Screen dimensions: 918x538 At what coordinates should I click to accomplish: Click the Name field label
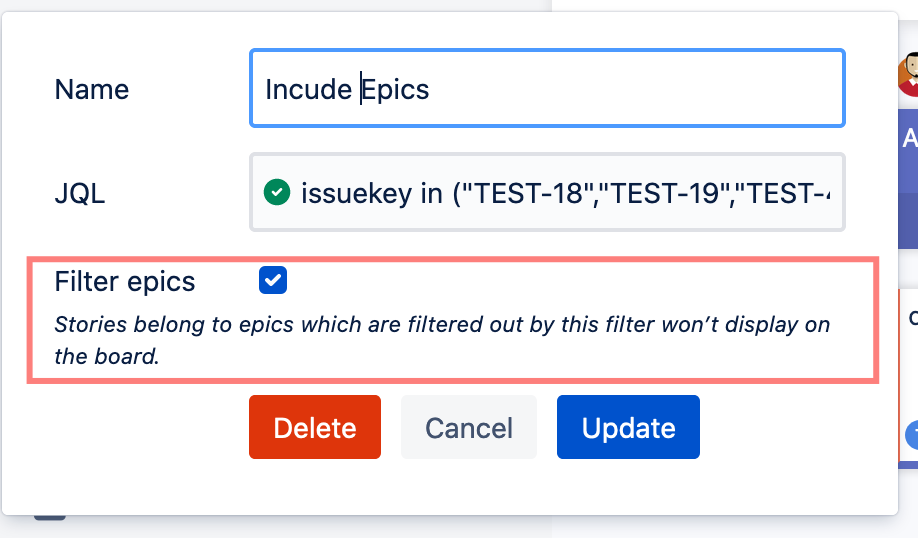point(92,90)
